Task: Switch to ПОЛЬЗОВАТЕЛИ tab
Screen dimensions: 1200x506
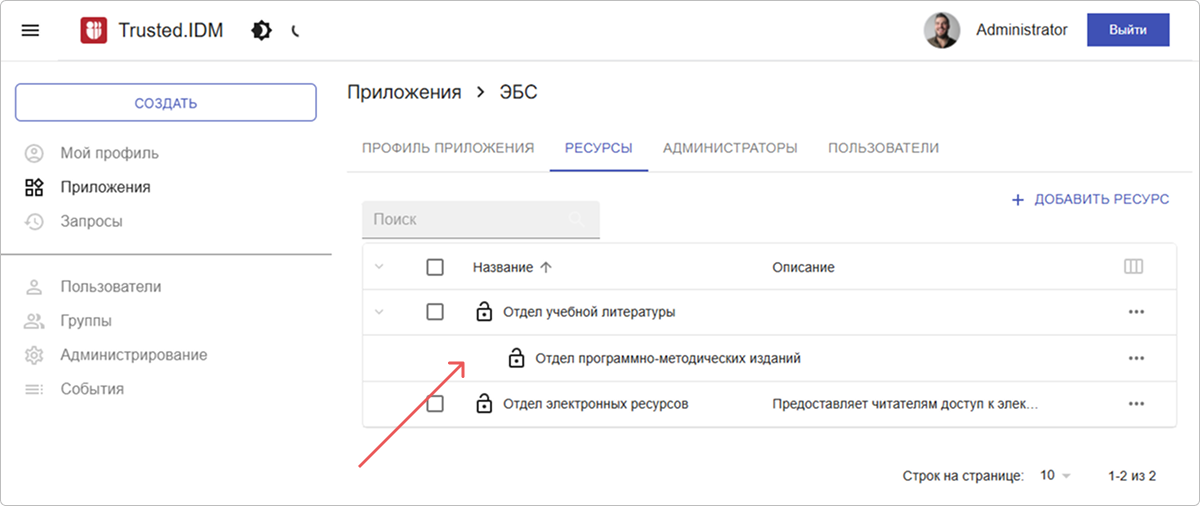Action: click(883, 148)
